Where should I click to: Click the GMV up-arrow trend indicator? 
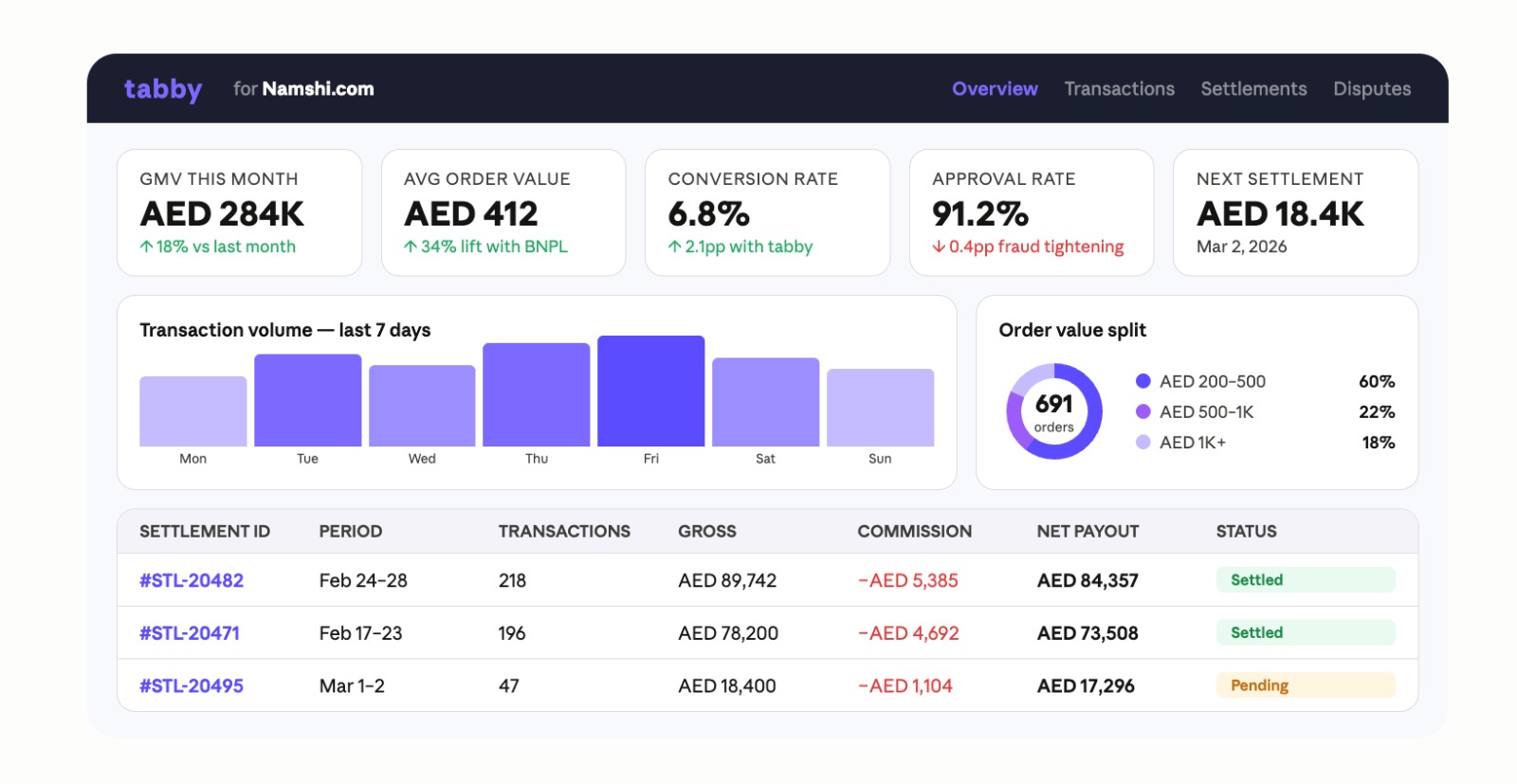click(146, 246)
